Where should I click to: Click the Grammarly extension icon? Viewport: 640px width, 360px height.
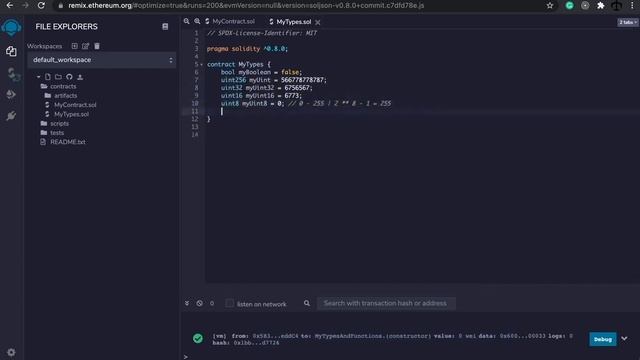click(x=569, y=5)
